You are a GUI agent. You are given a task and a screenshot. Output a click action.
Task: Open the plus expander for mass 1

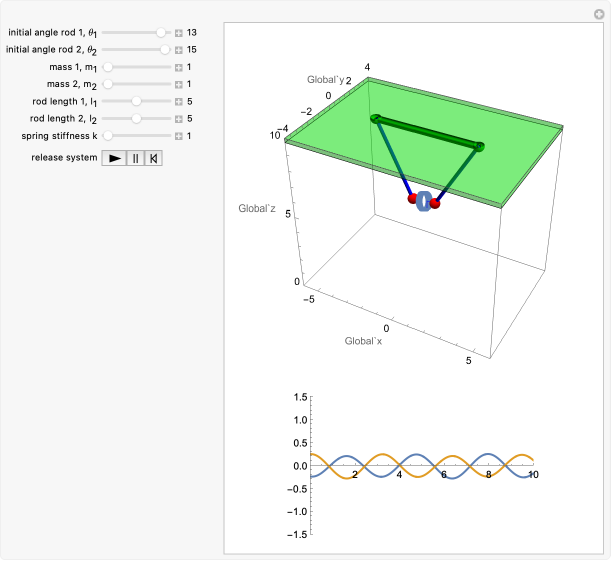(x=179, y=67)
